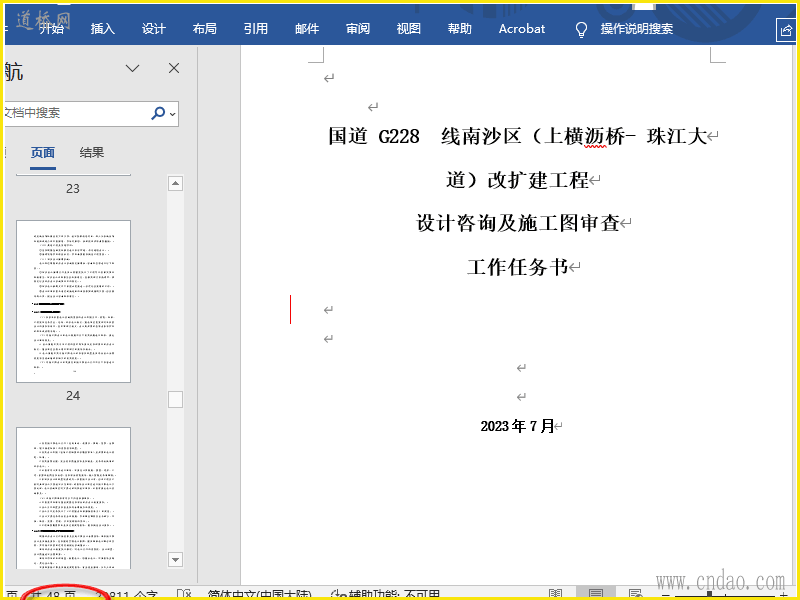This screenshot has width=800, height=600.
Task: Click the date text 2023年7月
Action: pos(517,426)
